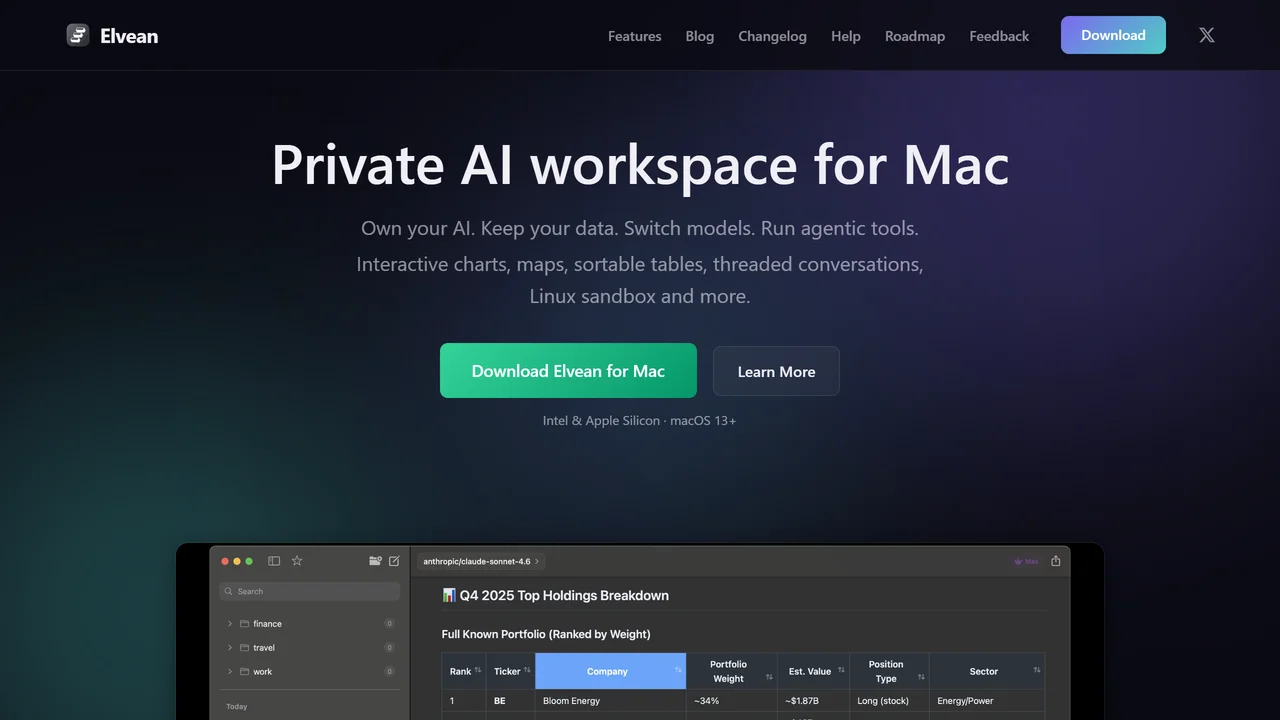Click the ~$1.87B value cell
The image size is (1280, 720).
[x=813, y=701]
